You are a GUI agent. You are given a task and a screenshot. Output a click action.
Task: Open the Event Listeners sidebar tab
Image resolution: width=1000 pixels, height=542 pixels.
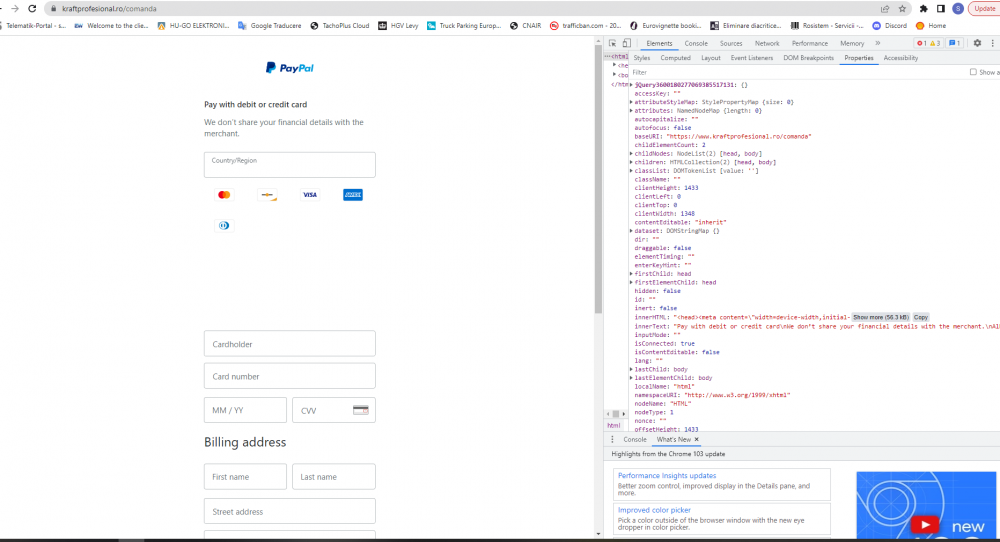[751, 58]
